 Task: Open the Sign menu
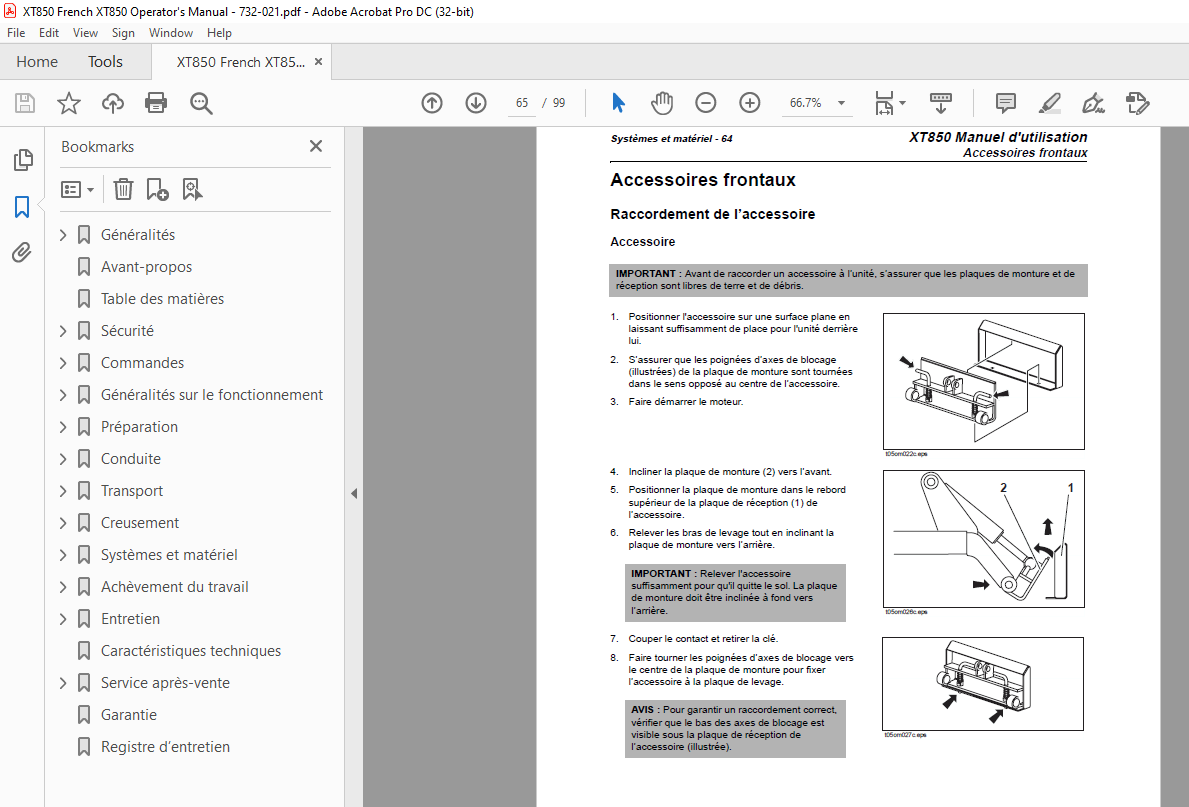pyautogui.click(x=123, y=33)
